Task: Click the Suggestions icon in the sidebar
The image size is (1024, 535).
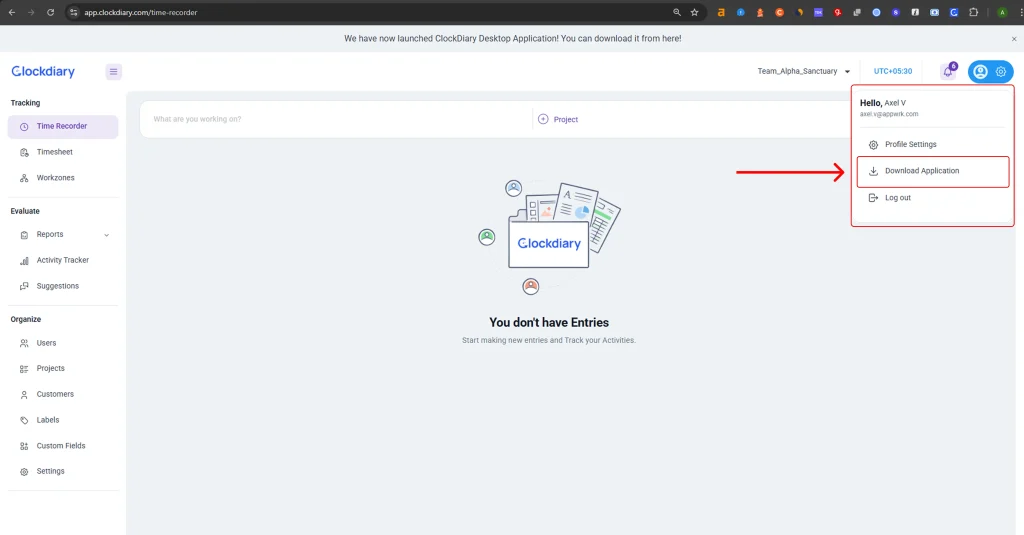Action: click(x=24, y=286)
